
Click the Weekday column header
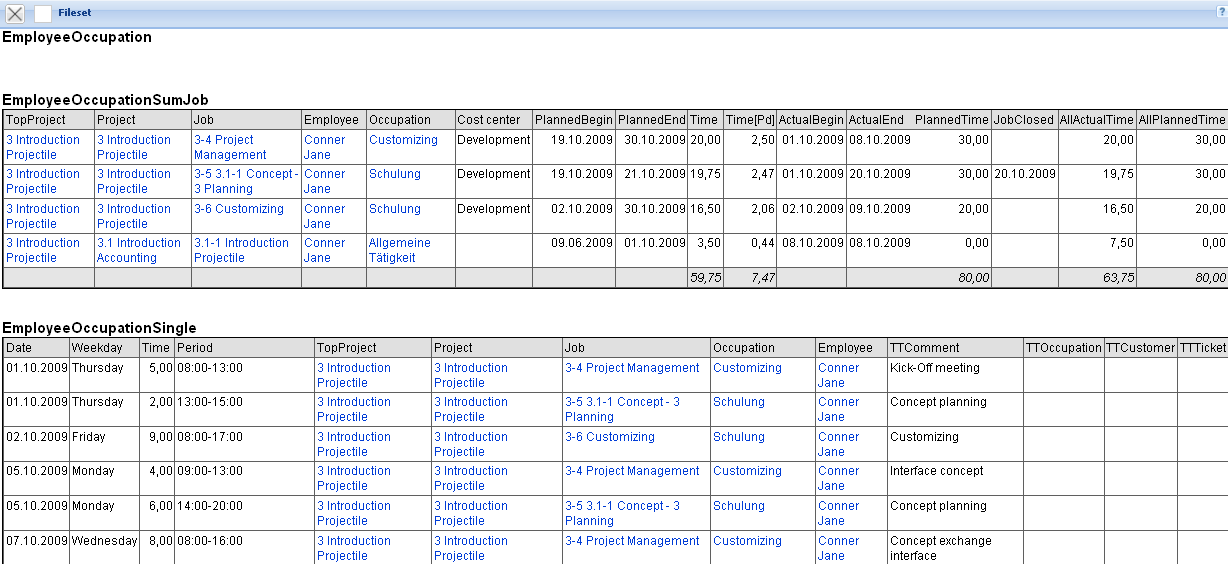96,348
